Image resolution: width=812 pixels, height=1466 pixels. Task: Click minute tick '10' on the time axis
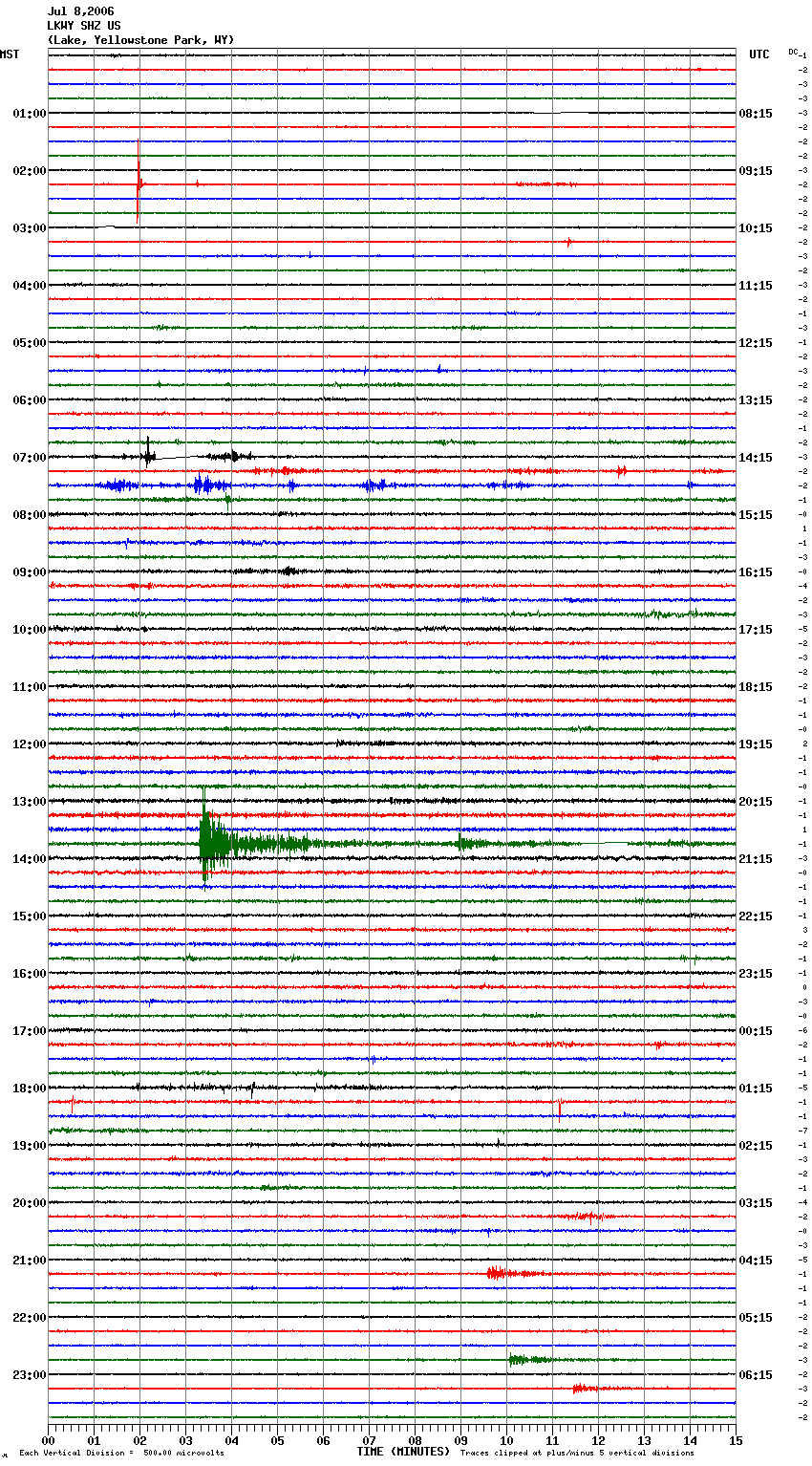[x=506, y=1440]
